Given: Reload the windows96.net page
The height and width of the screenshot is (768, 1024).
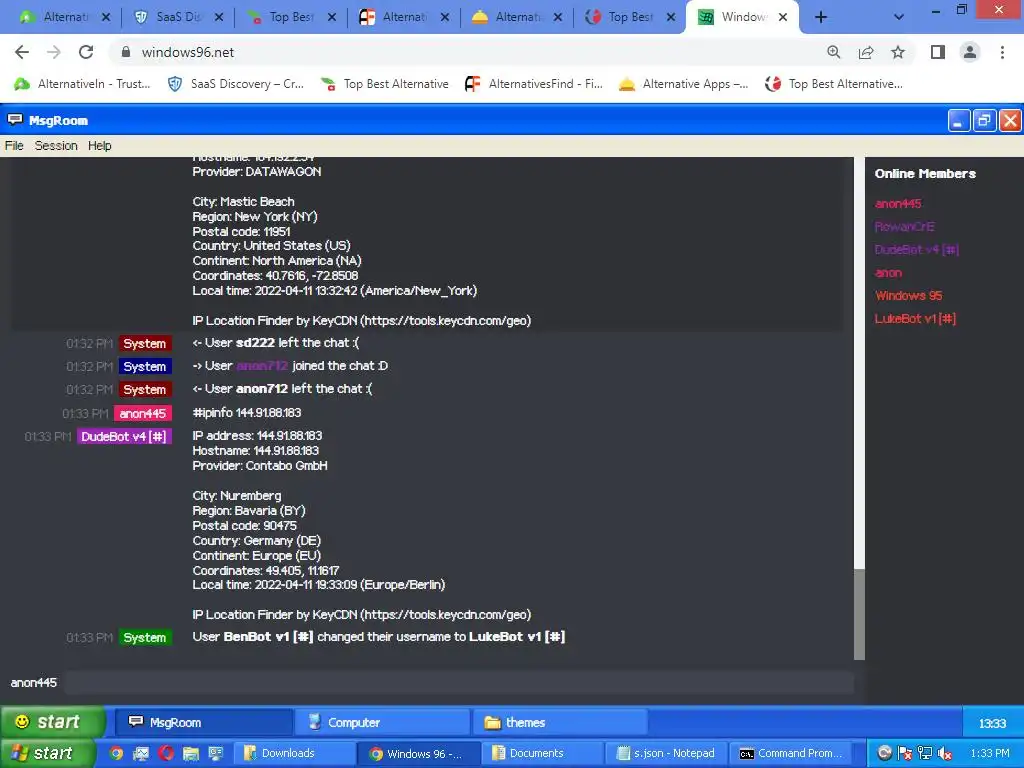Looking at the screenshot, I should 86,52.
